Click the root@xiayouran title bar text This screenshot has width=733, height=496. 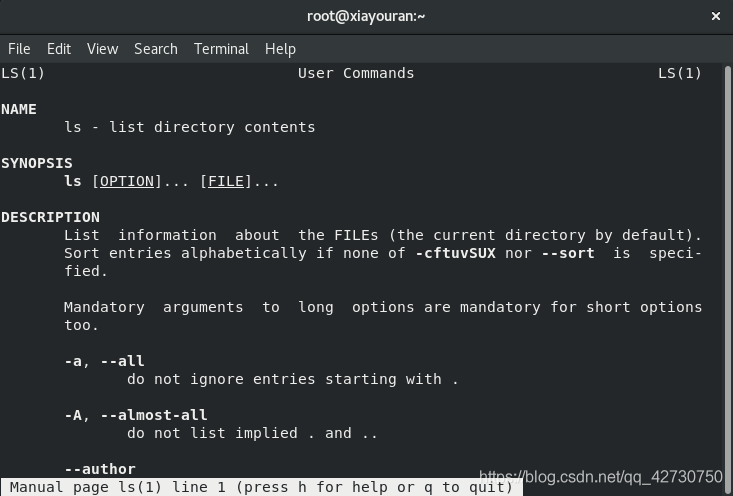[x=366, y=16]
